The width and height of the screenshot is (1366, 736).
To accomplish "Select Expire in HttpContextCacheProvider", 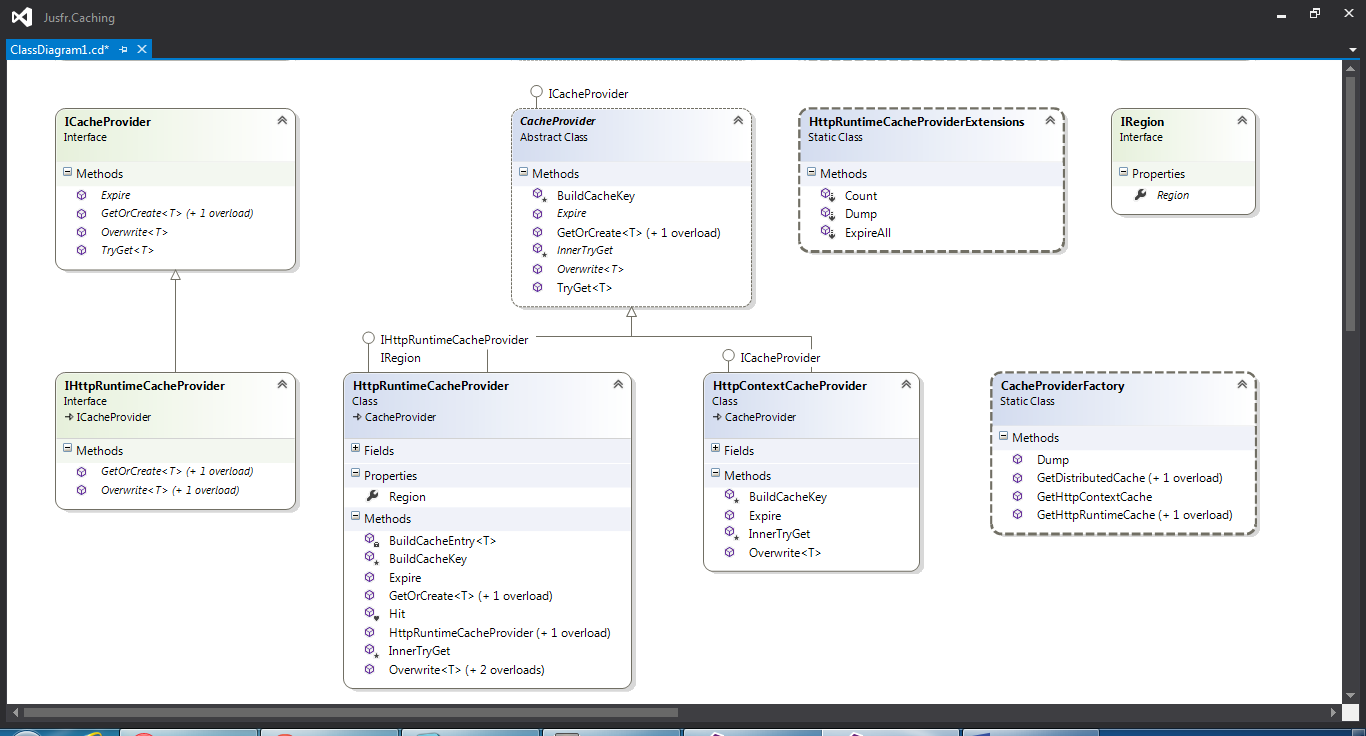I will (765, 516).
